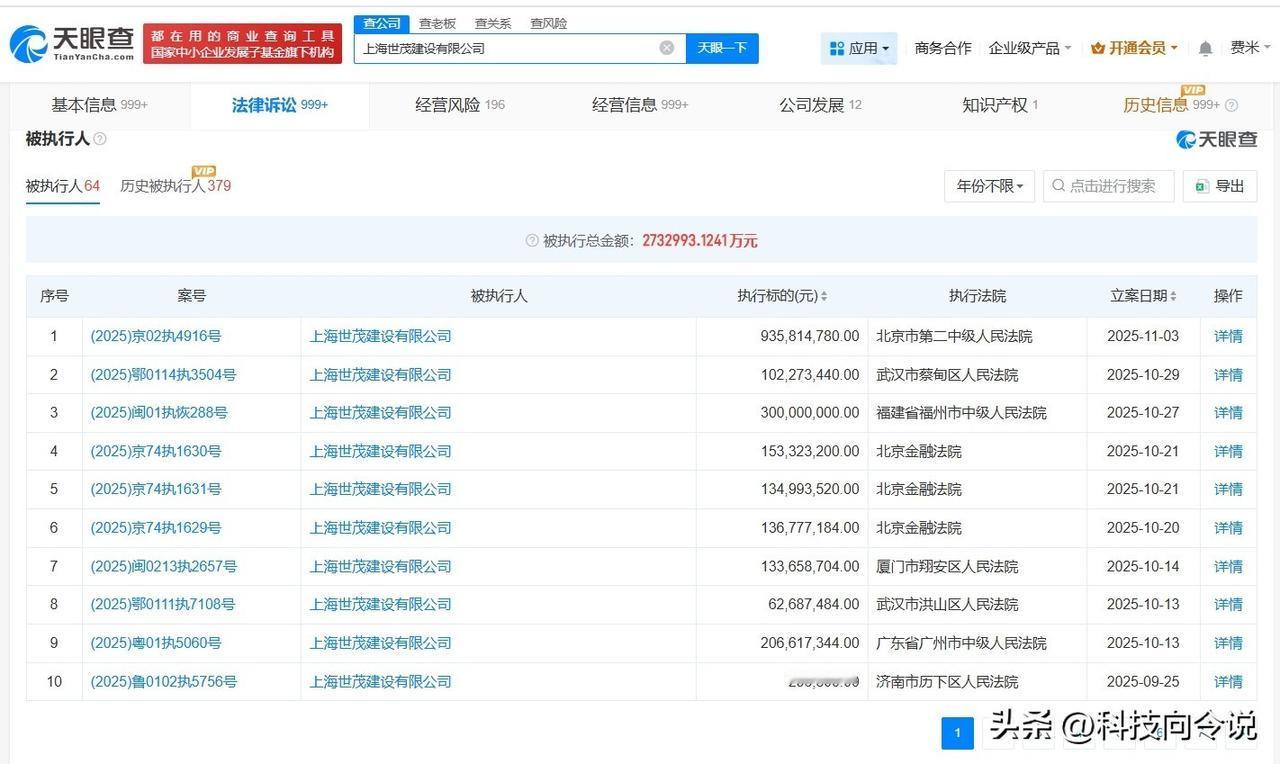Image resolution: width=1280 pixels, height=764 pixels.
Task: Open the 费米 account dropdown
Action: (x=1249, y=47)
